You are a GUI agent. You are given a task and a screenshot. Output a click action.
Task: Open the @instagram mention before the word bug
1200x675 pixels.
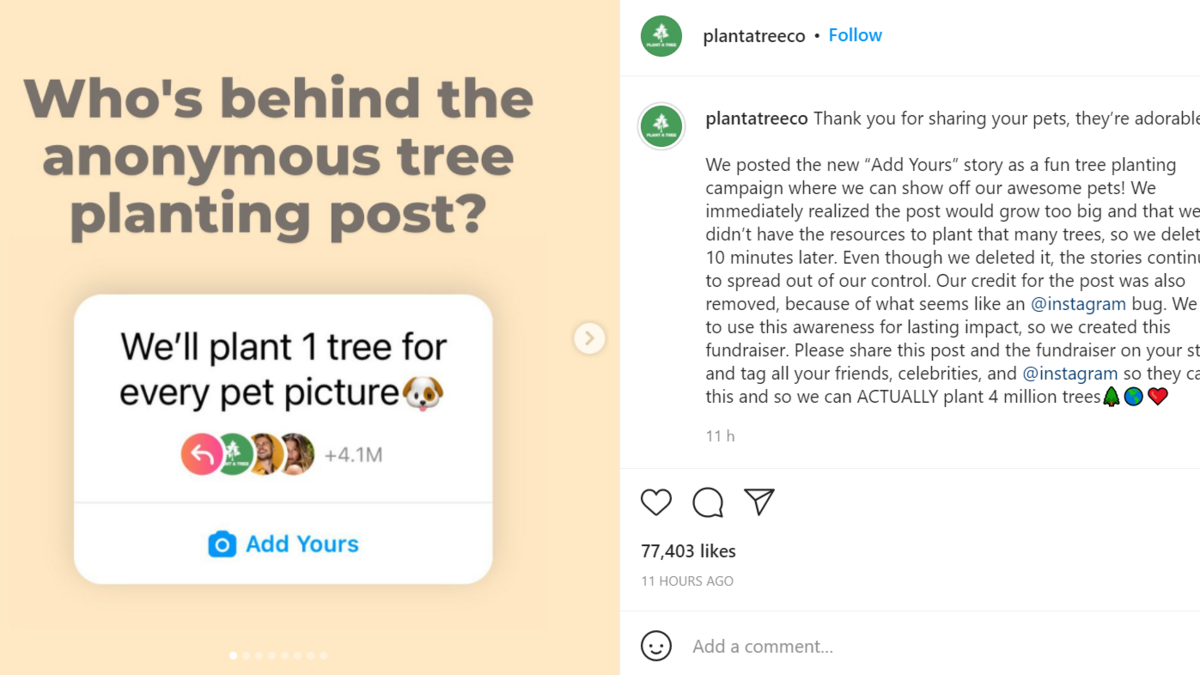click(x=1078, y=304)
